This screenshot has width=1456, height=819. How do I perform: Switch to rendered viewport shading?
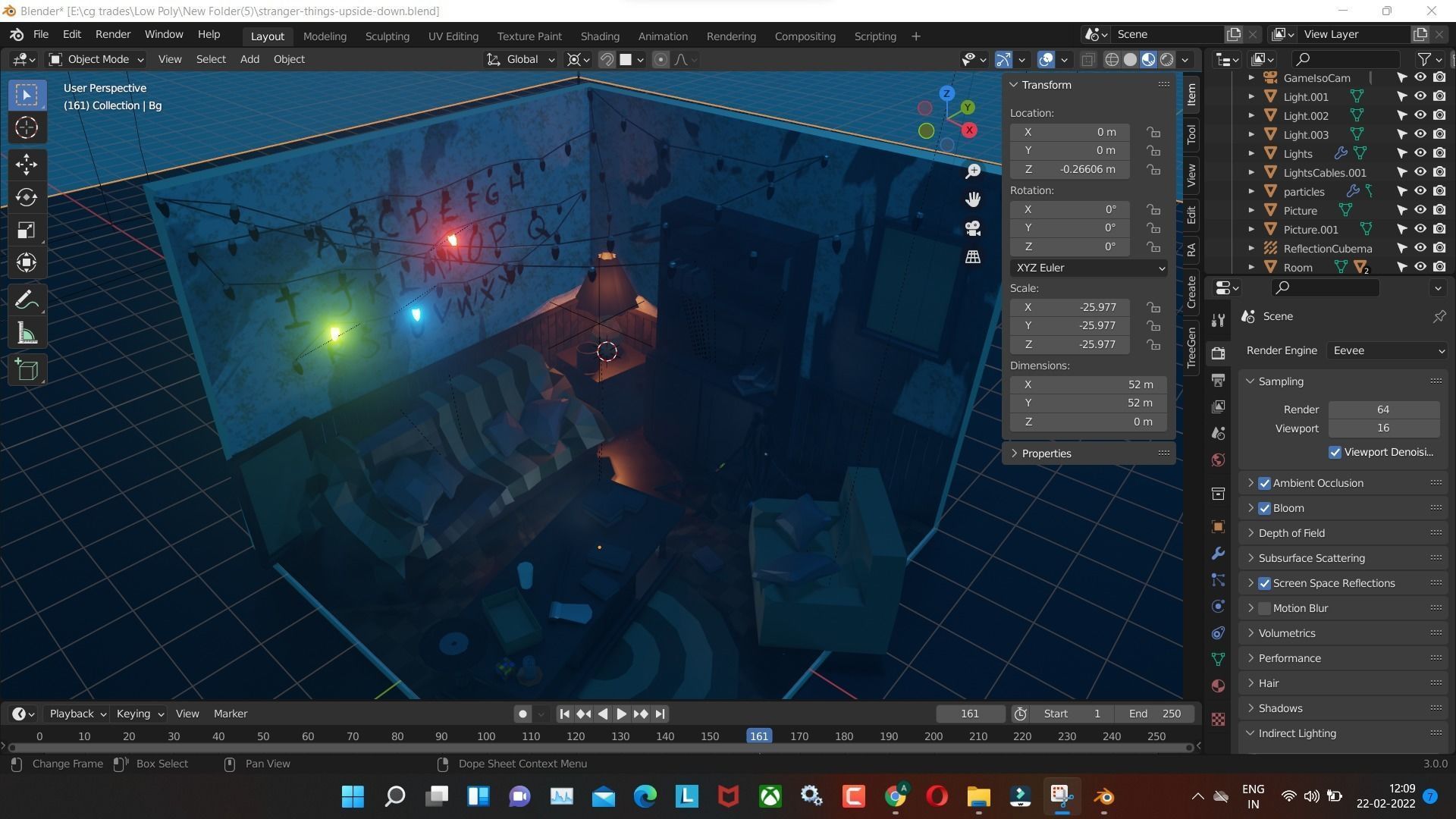tap(1167, 59)
